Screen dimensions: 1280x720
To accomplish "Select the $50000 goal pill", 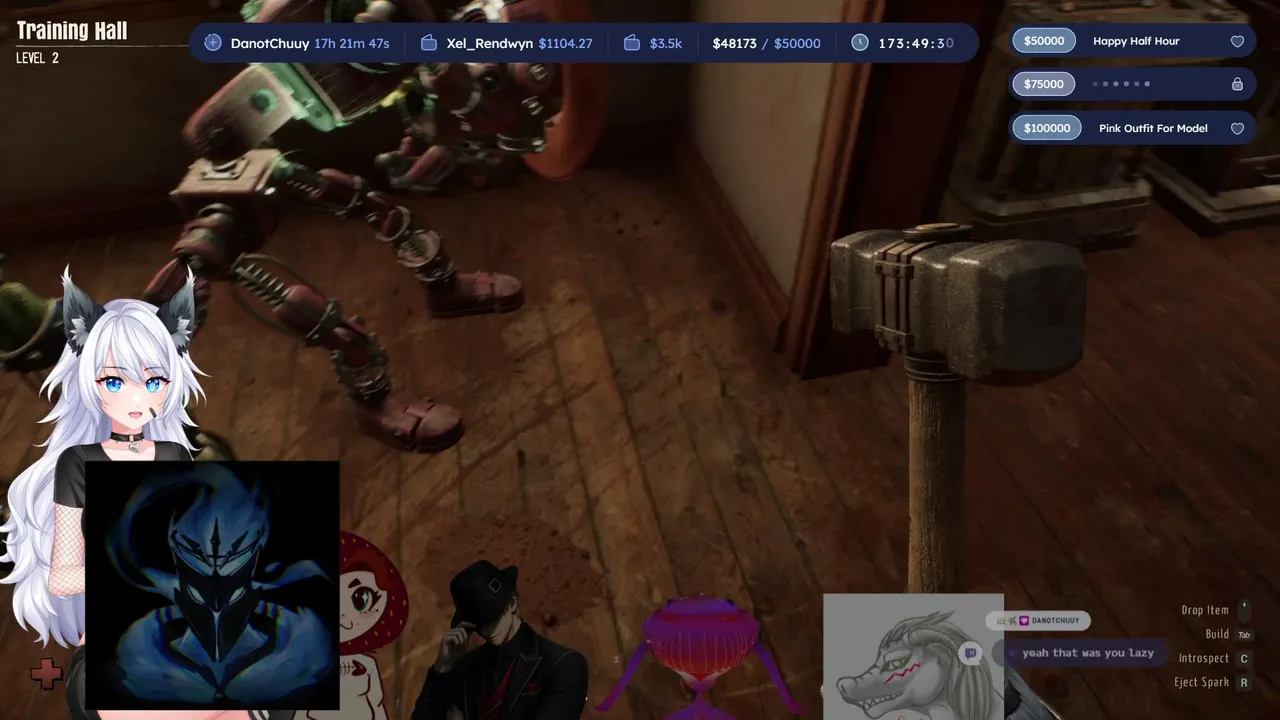I will tap(1044, 41).
